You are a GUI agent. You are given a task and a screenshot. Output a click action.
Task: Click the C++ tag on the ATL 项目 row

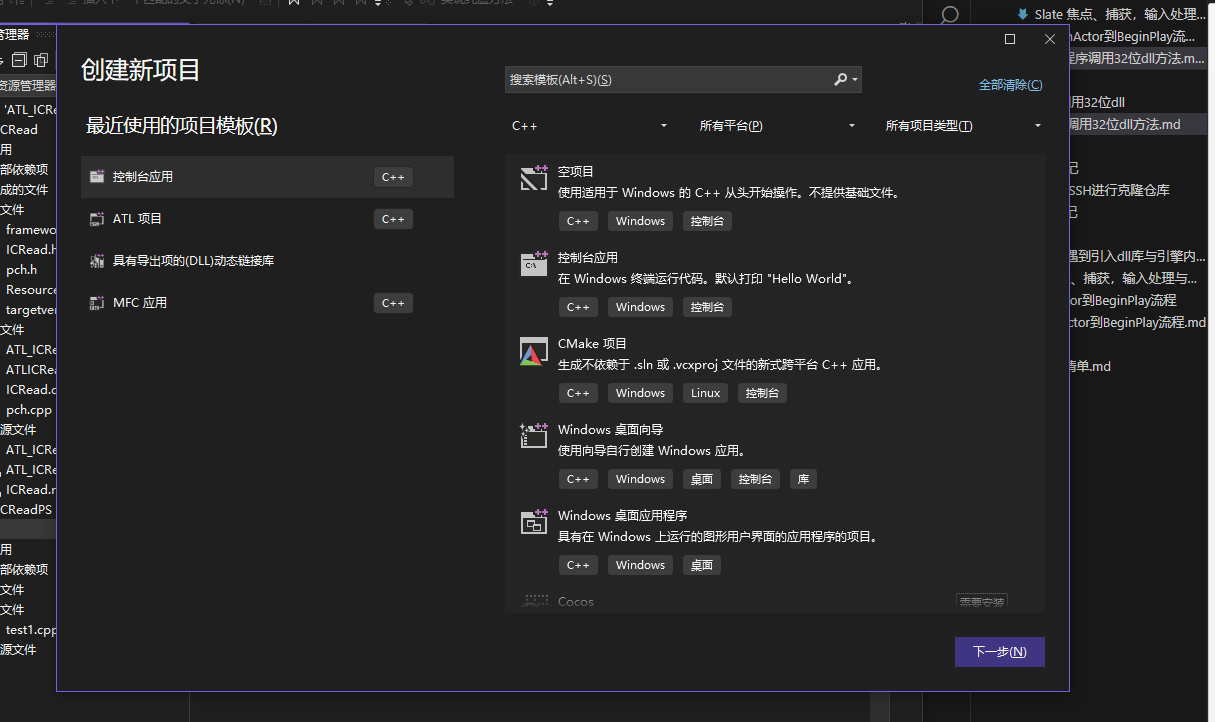pos(393,219)
